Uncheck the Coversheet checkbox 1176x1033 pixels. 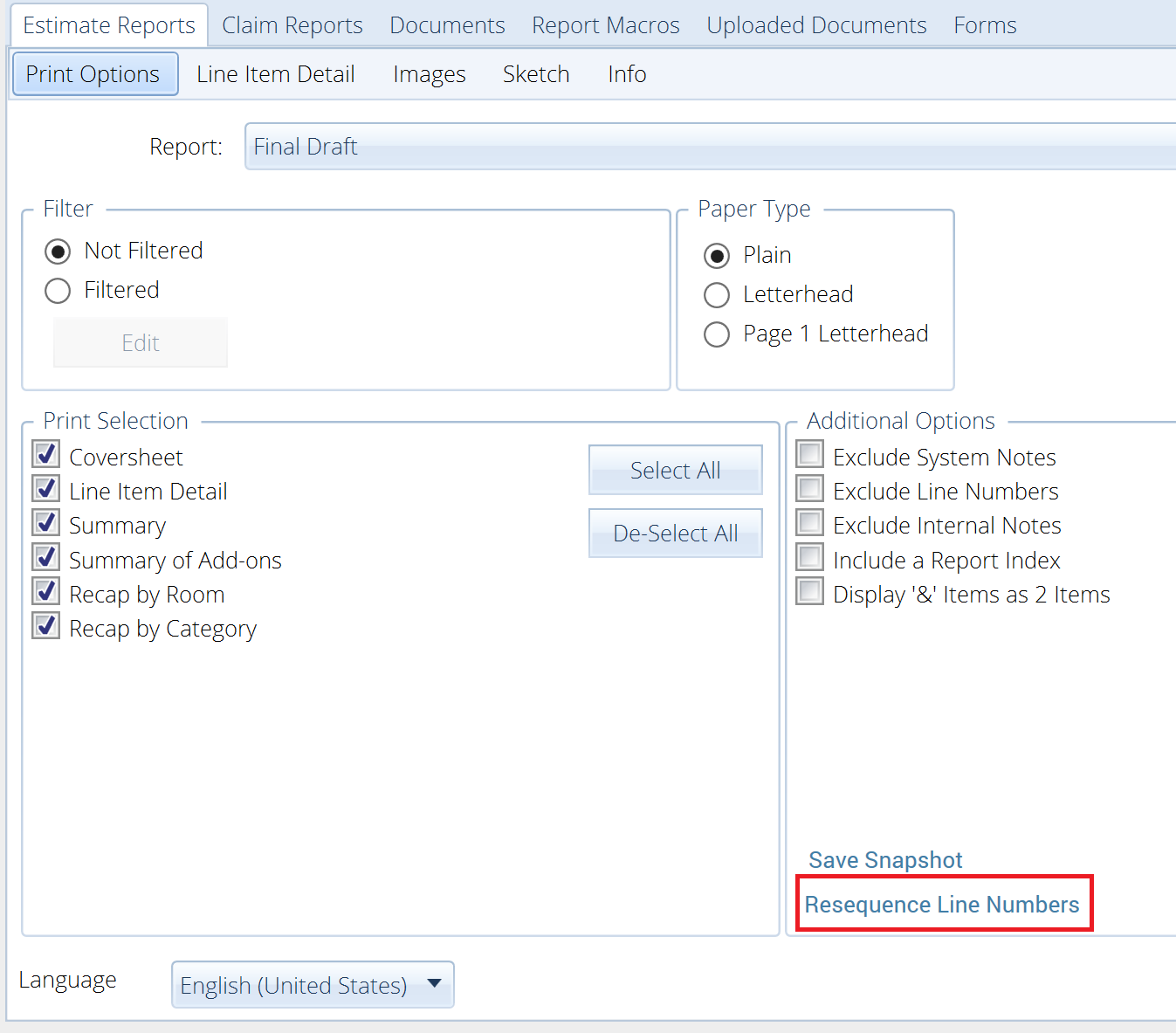tap(46, 454)
